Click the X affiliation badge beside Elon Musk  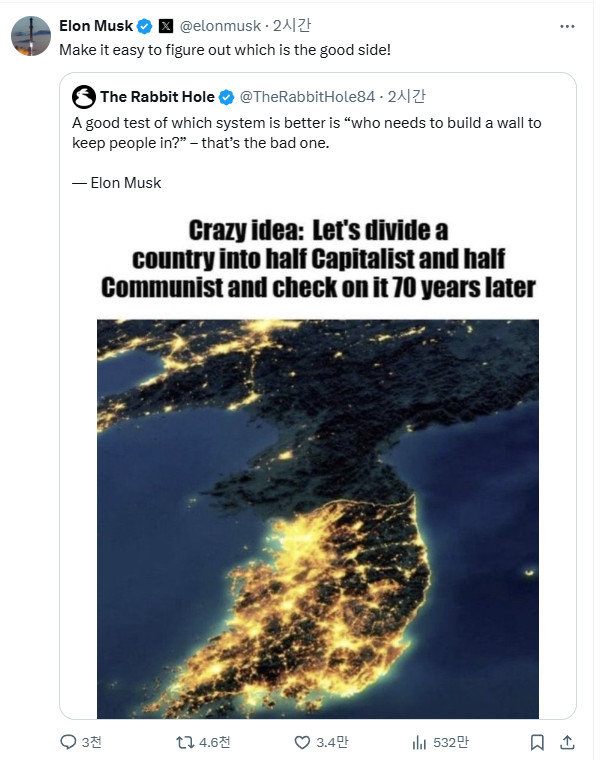tap(166, 25)
